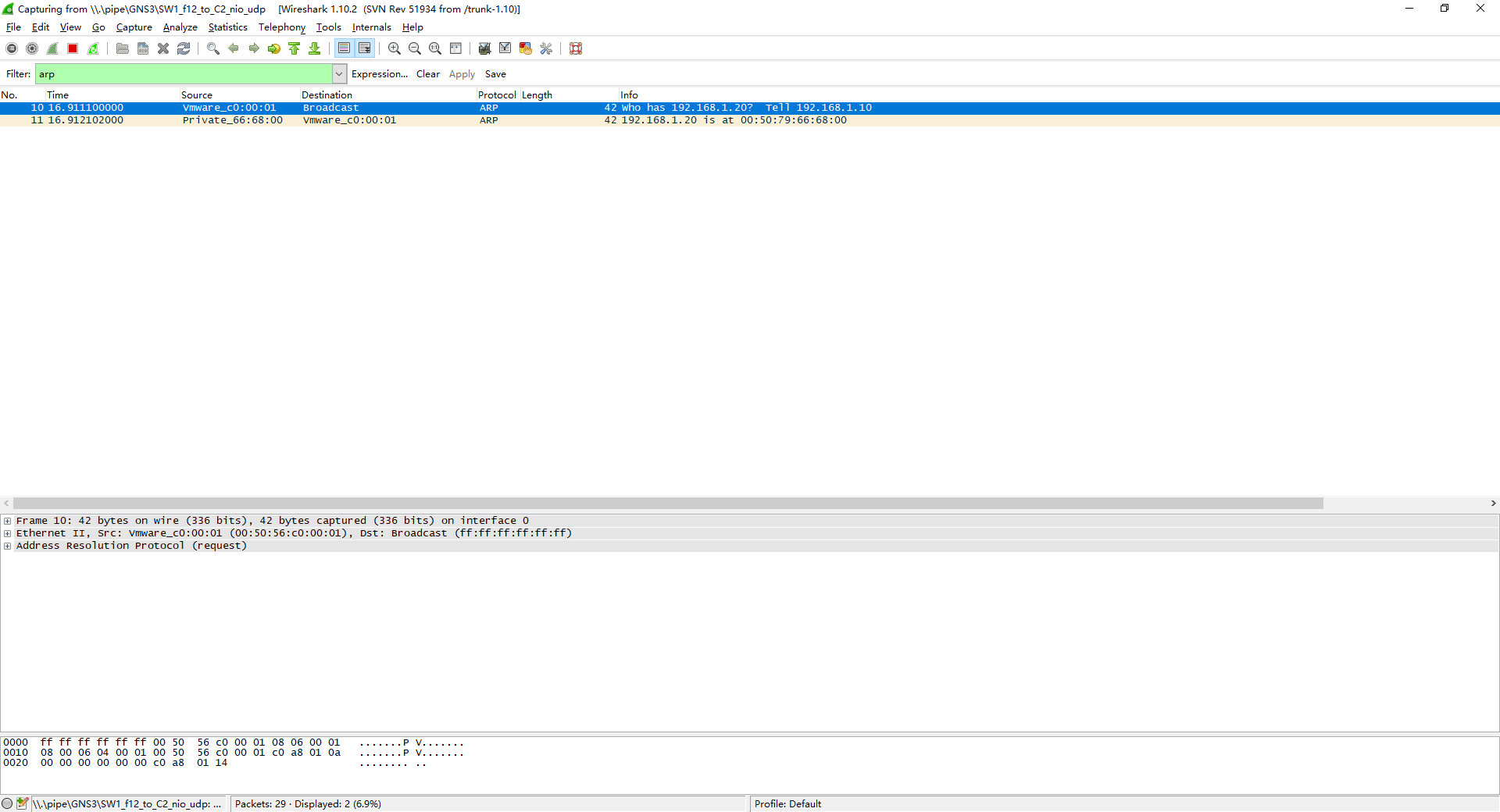Select ARP reply packet number 11
Viewport: 1500px width, 812px height.
pos(750,120)
